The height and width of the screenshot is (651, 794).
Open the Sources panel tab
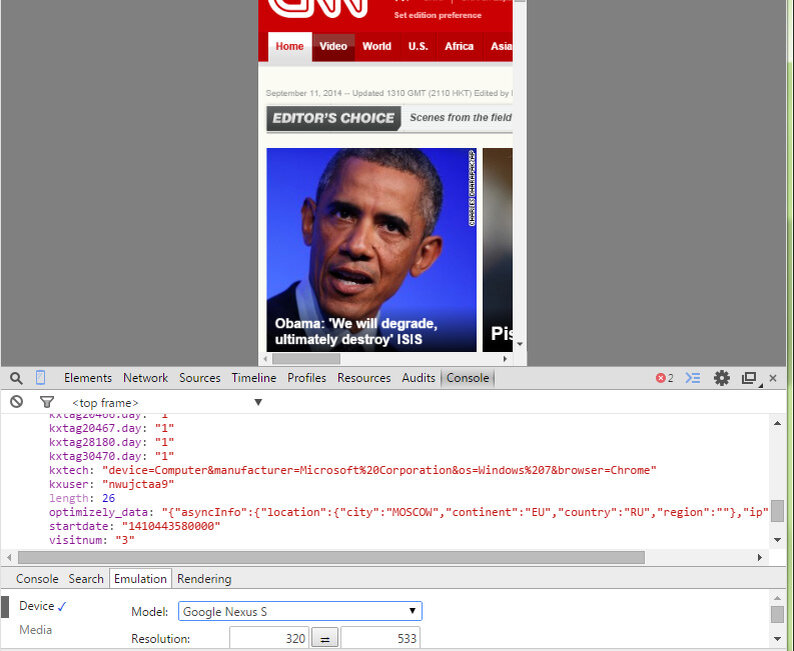[200, 378]
